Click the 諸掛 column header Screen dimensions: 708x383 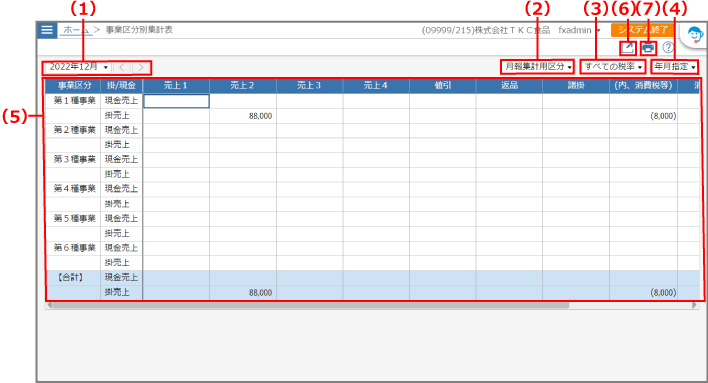coord(576,85)
